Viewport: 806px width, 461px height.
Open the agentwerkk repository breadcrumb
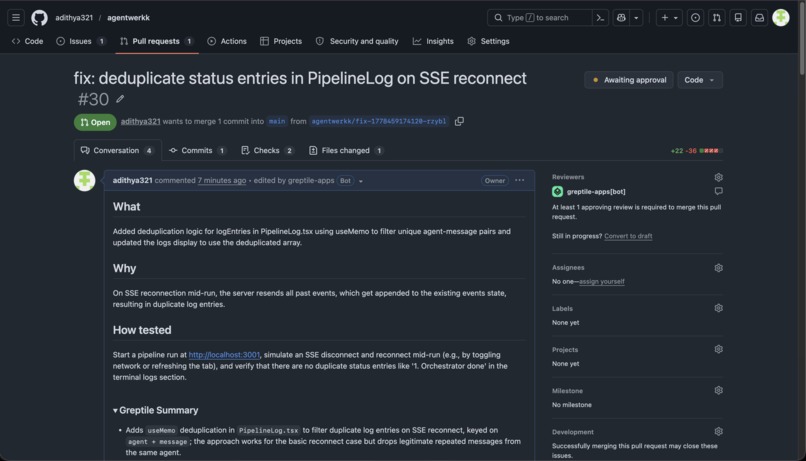coord(129,17)
